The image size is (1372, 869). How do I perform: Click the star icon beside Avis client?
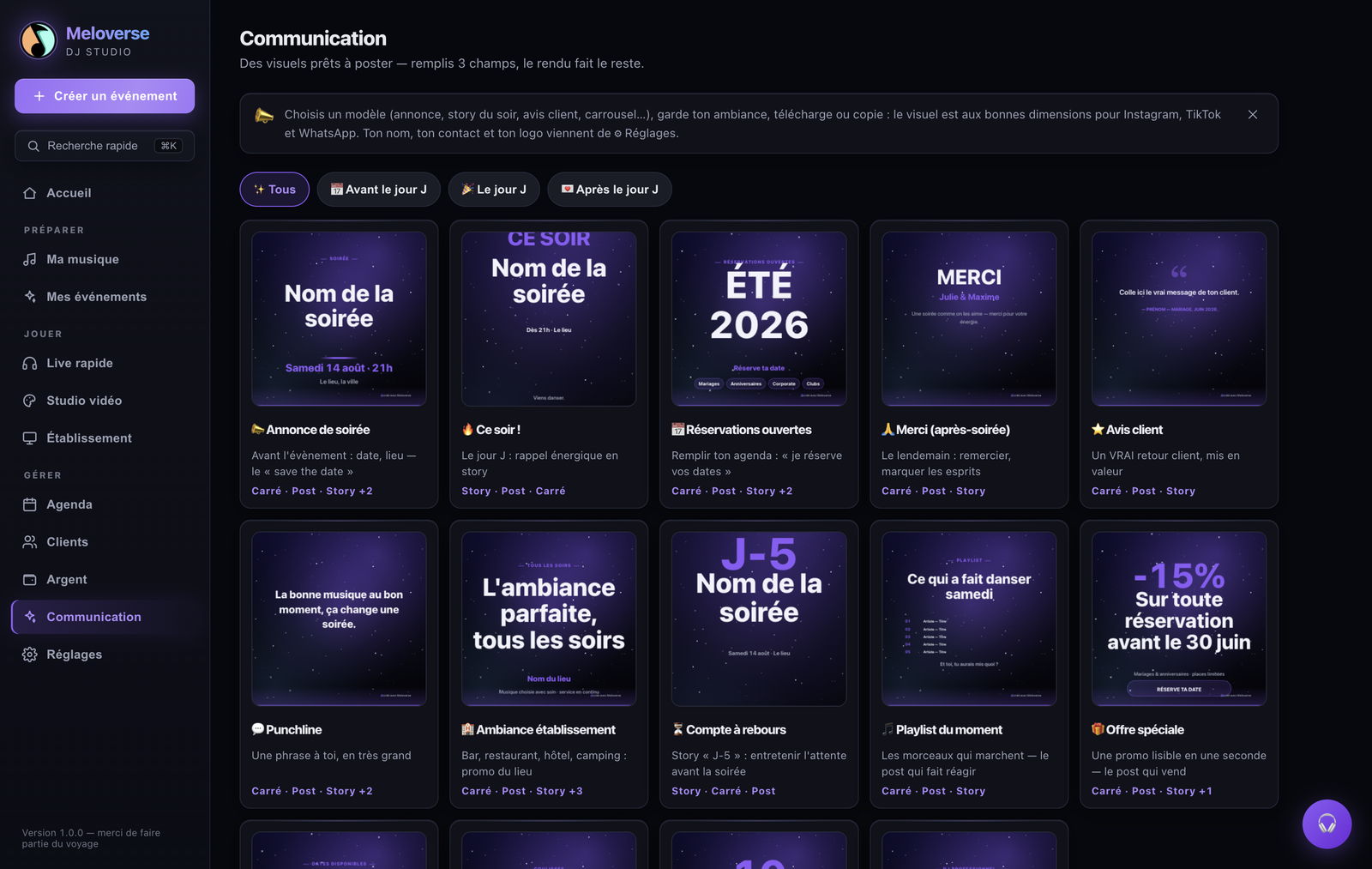tap(1098, 429)
